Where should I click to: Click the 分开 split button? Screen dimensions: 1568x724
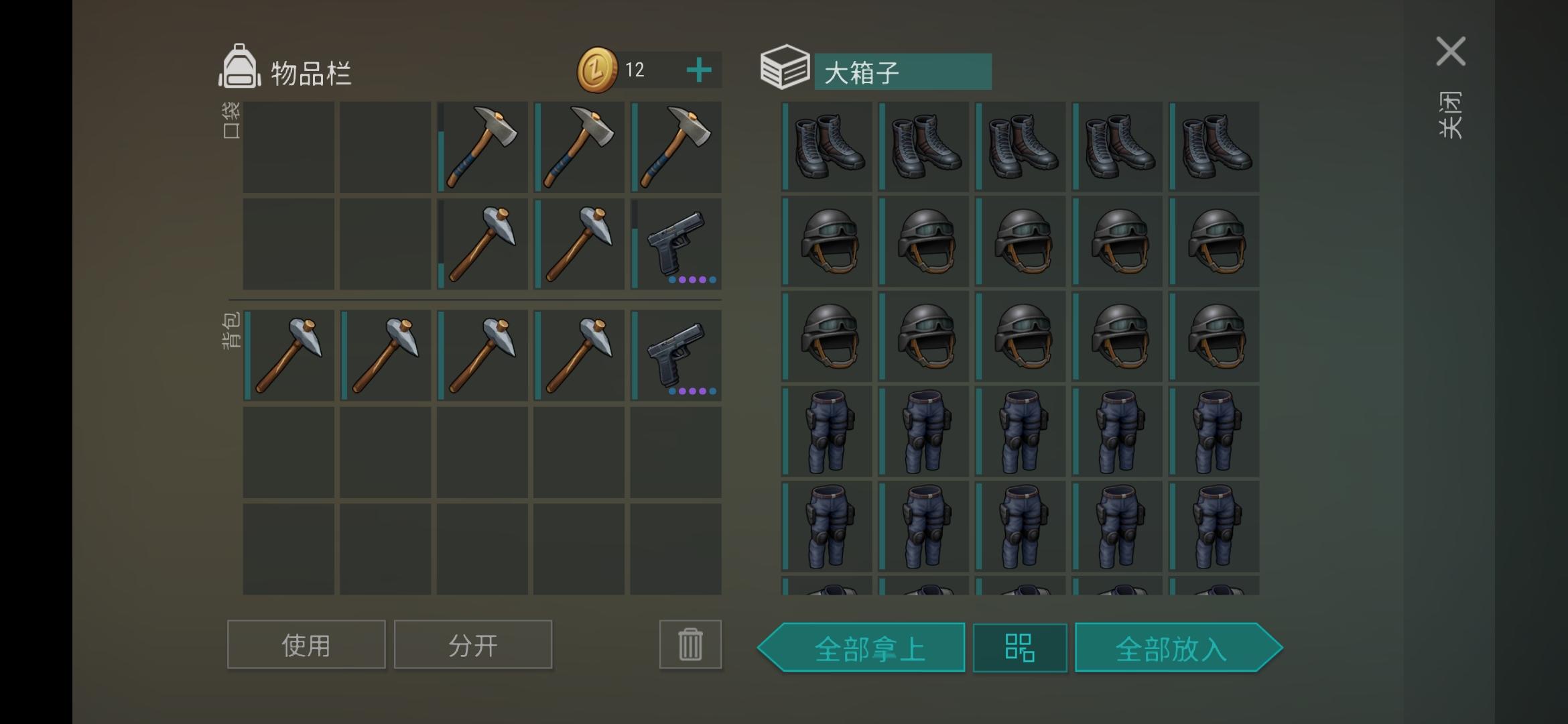tap(473, 644)
